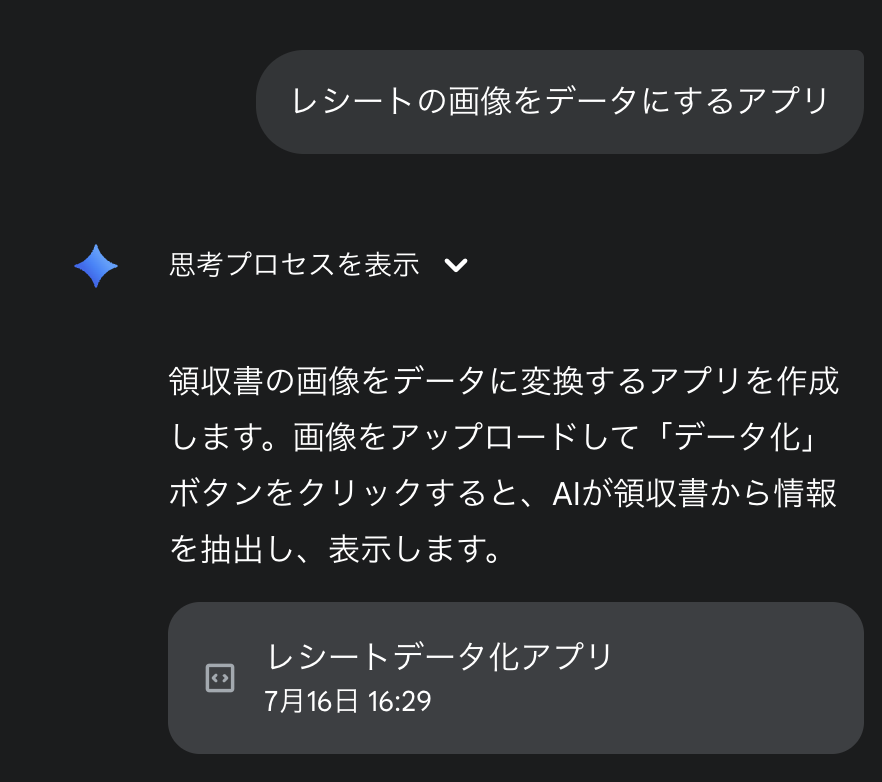Open the レシートデータ化アプリ card
882x782 pixels.
point(516,678)
